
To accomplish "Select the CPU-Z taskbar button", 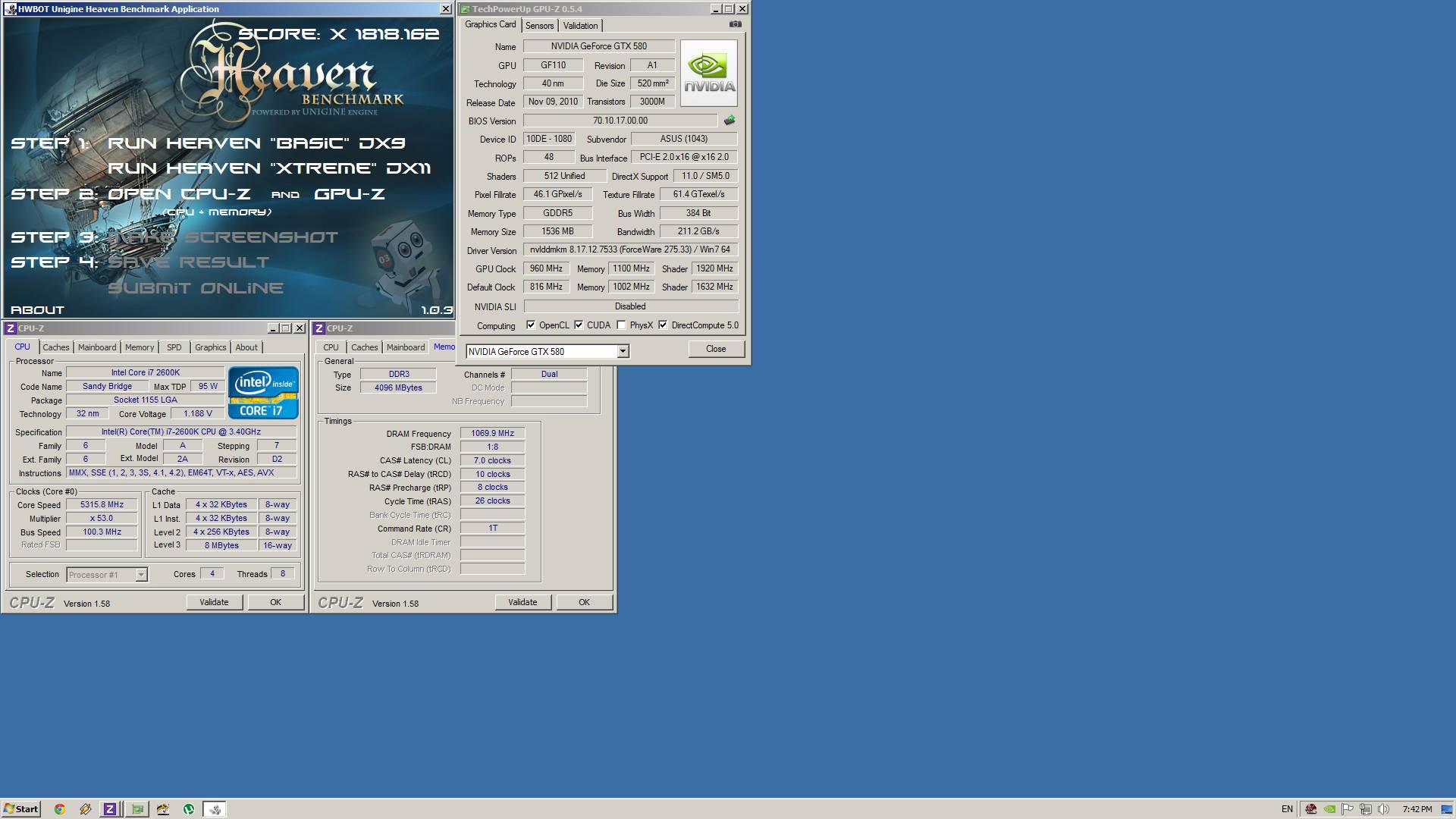I will [110, 809].
